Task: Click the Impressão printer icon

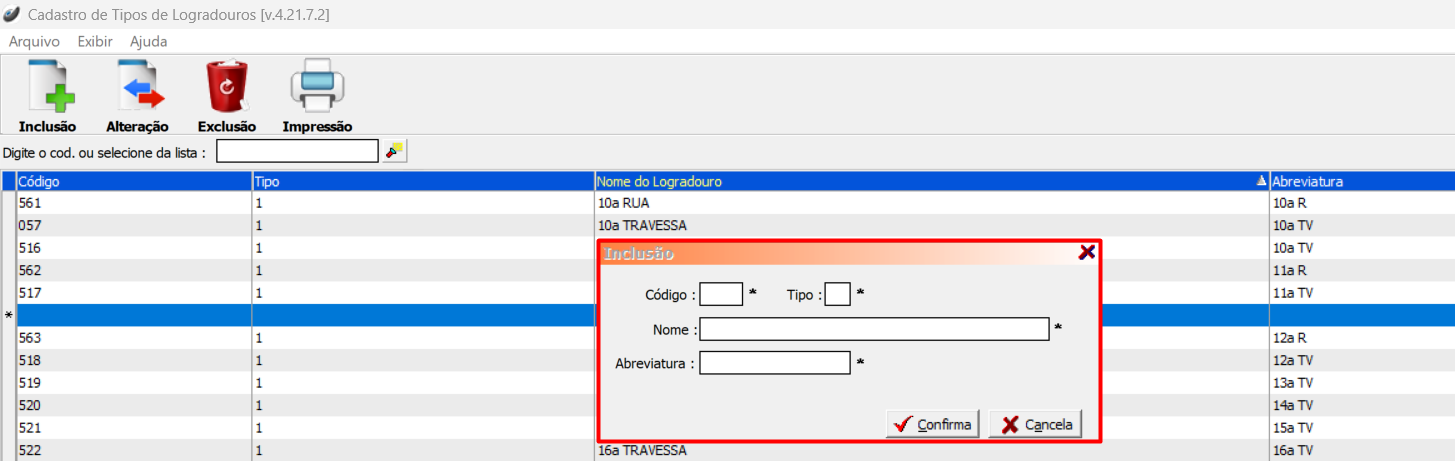Action: 317,88
